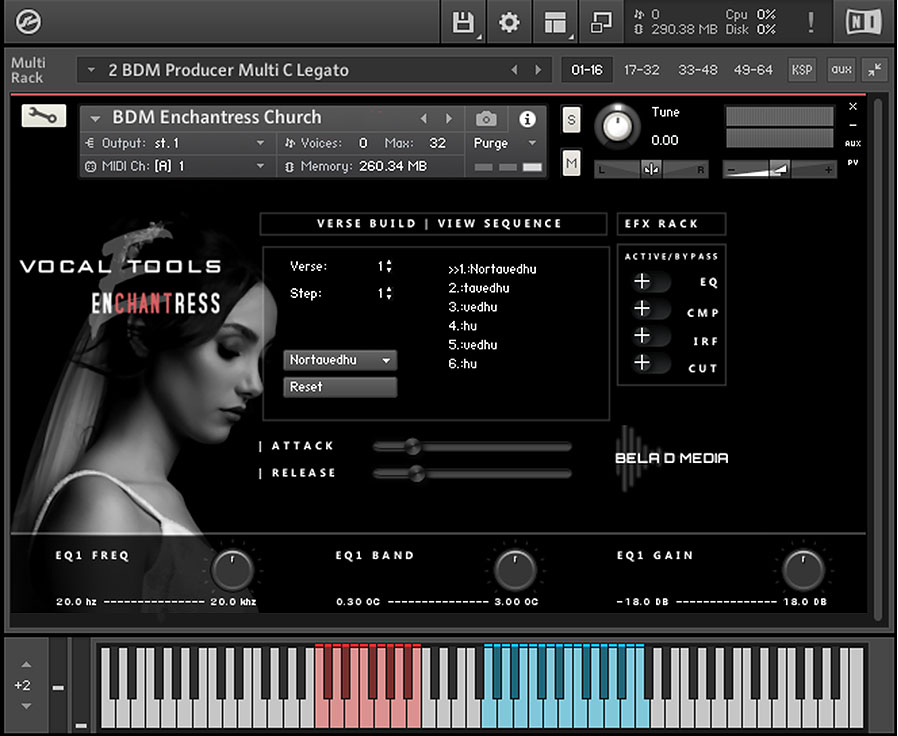This screenshot has height=736, width=898.
Task: Open the instrument info icon
Action: click(527, 119)
